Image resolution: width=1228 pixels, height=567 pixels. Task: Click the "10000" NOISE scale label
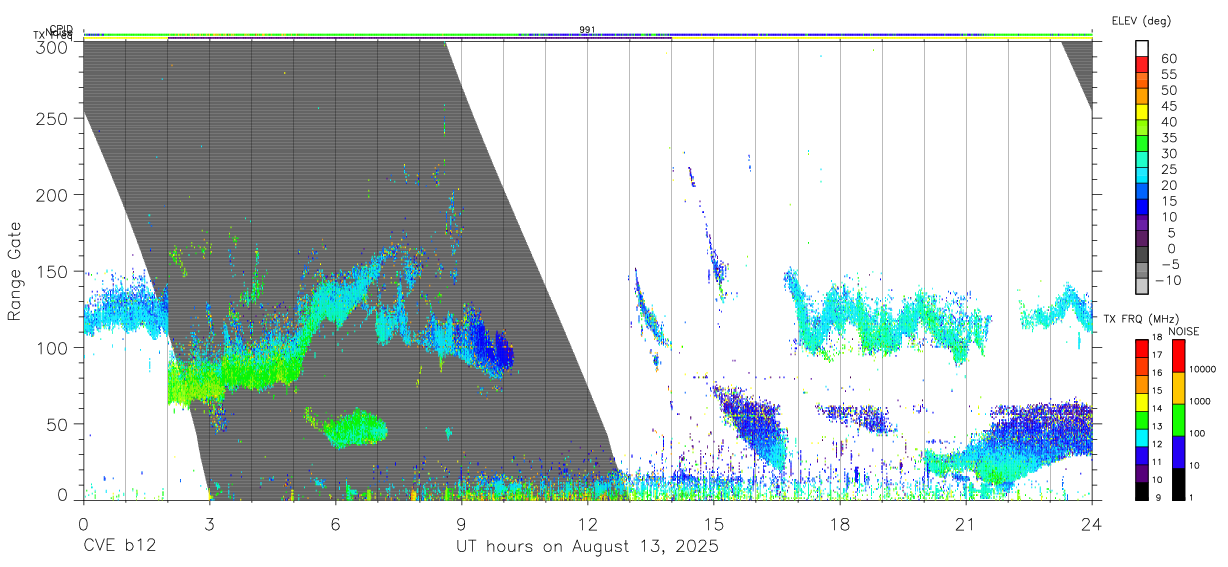click(x=1204, y=369)
